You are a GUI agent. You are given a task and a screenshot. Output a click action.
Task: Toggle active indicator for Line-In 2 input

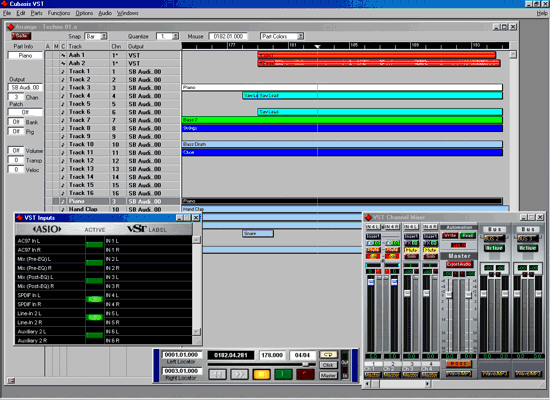(94, 317)
